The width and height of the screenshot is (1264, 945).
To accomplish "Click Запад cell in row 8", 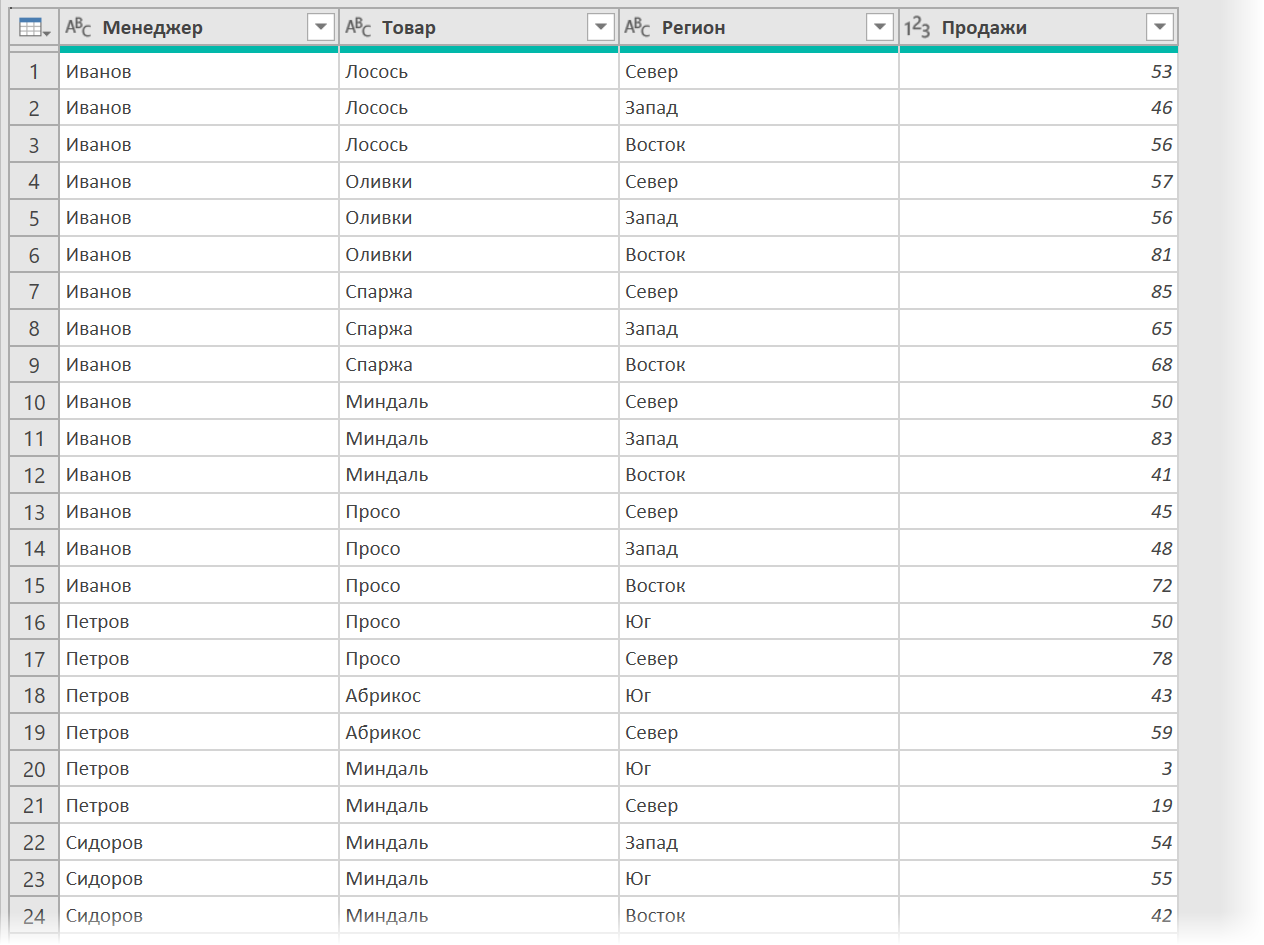I will (759, 329).
